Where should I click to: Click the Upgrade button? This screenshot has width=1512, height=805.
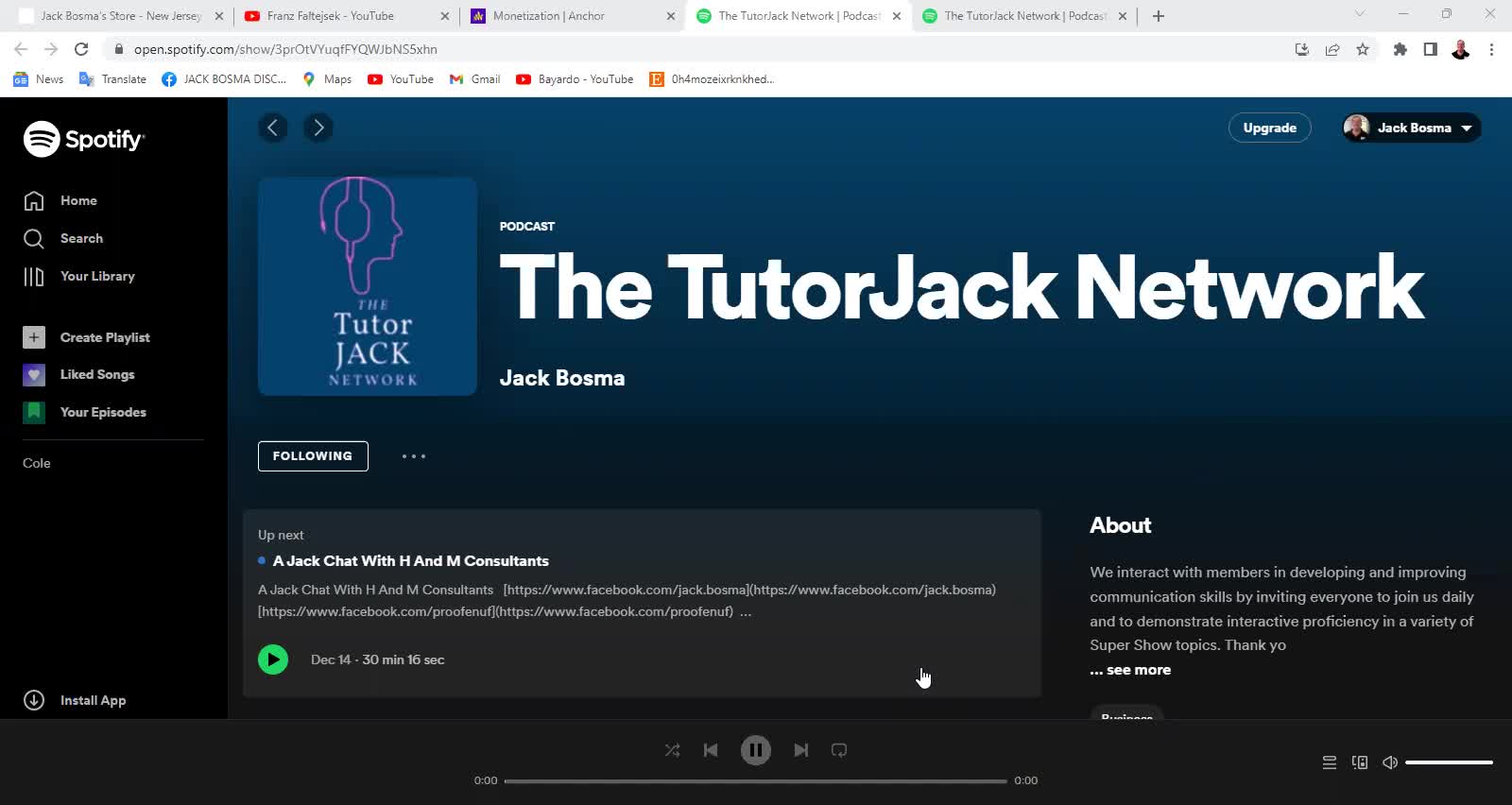pos(1269,128)
